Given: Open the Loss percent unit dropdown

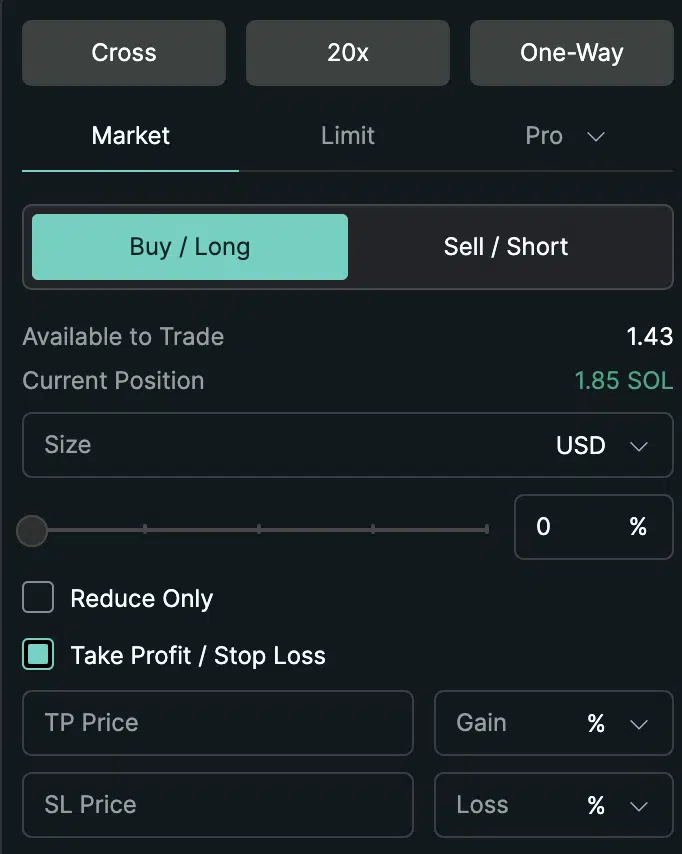Looking at the screenshot, I should tap(553, 805).
